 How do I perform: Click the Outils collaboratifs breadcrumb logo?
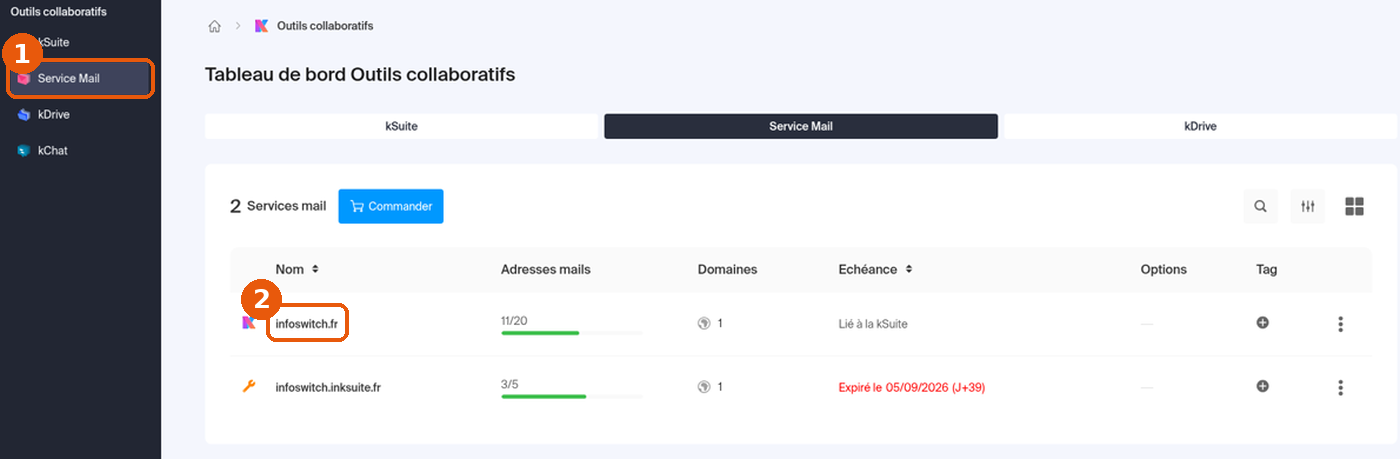point(262,26)
